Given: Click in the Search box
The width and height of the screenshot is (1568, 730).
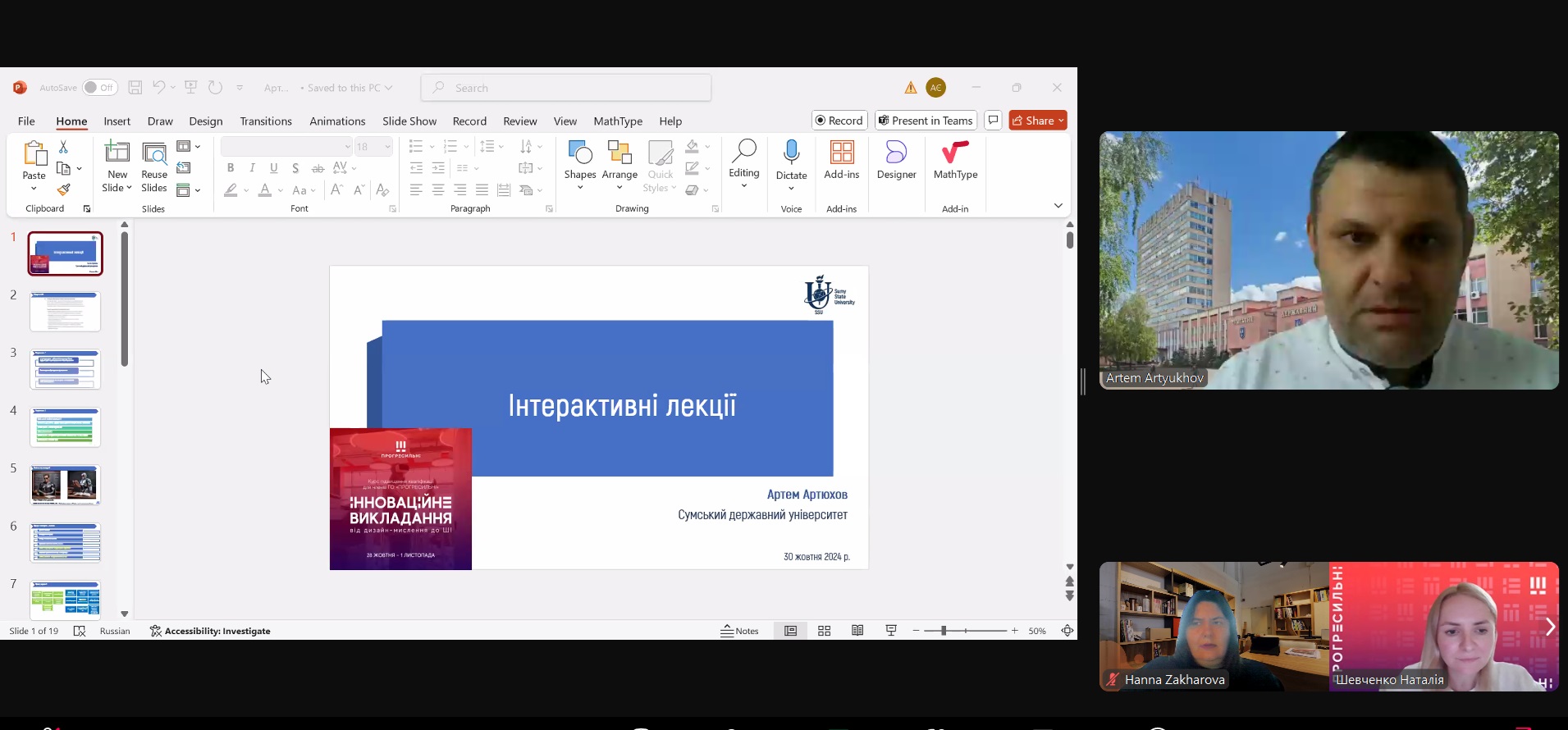Looking at the screenshot, I should [566, 88].
